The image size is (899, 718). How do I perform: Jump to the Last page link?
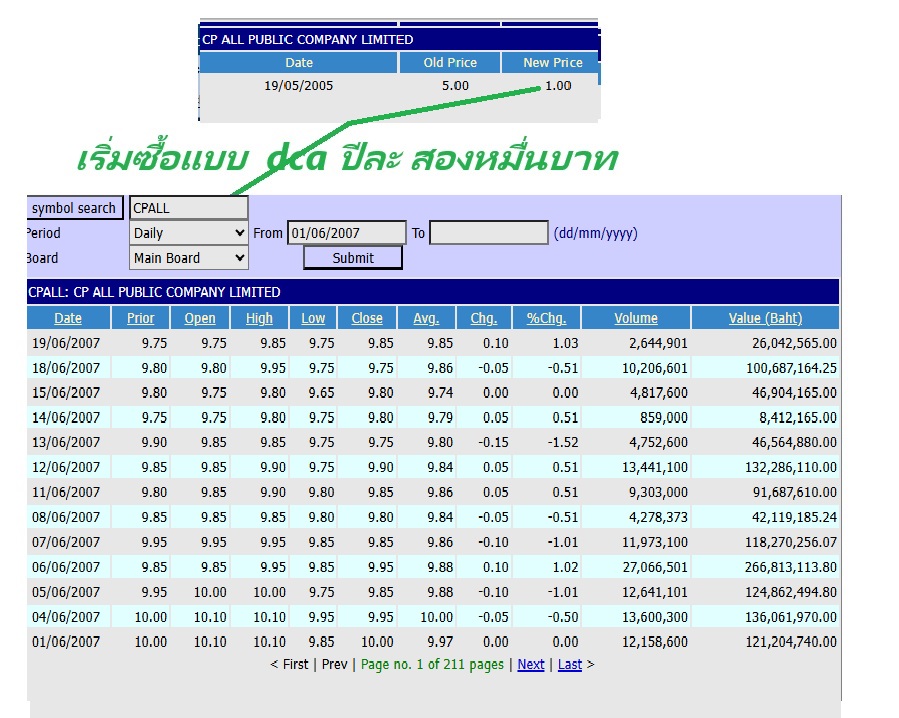coord(570,665)
